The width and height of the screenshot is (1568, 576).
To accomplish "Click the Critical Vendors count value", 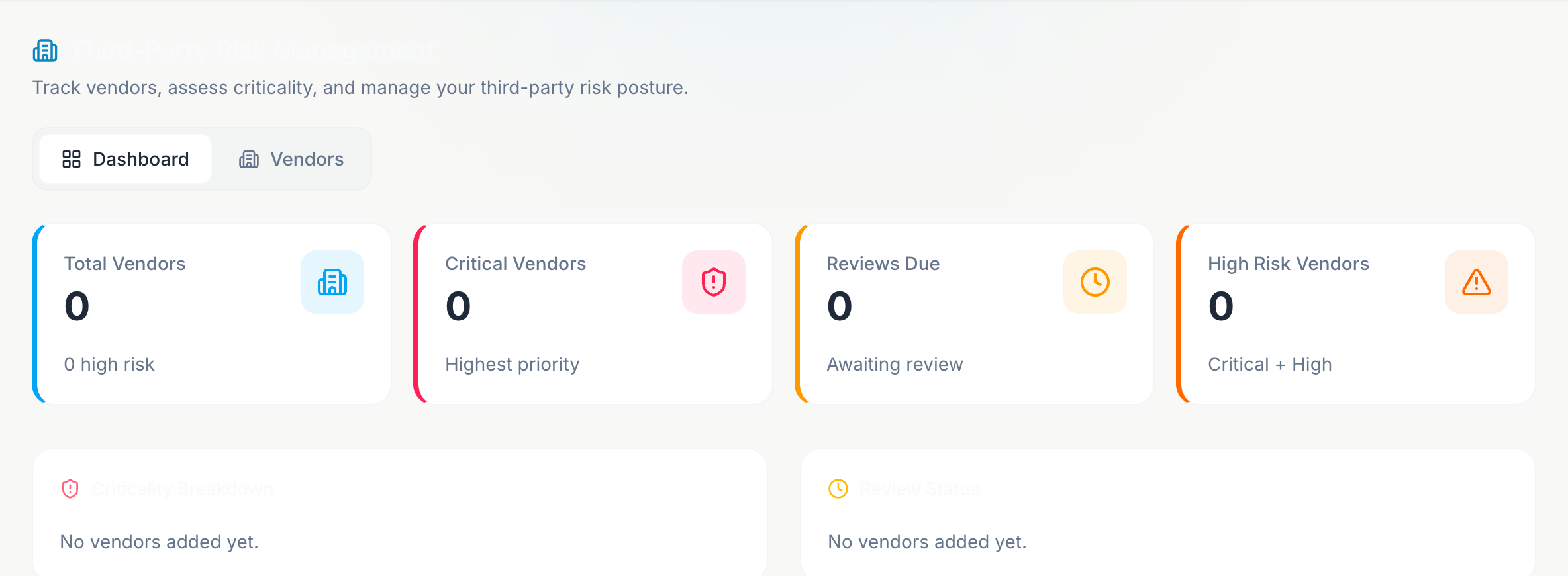I will pyautogui.click(x=458, y=306).
